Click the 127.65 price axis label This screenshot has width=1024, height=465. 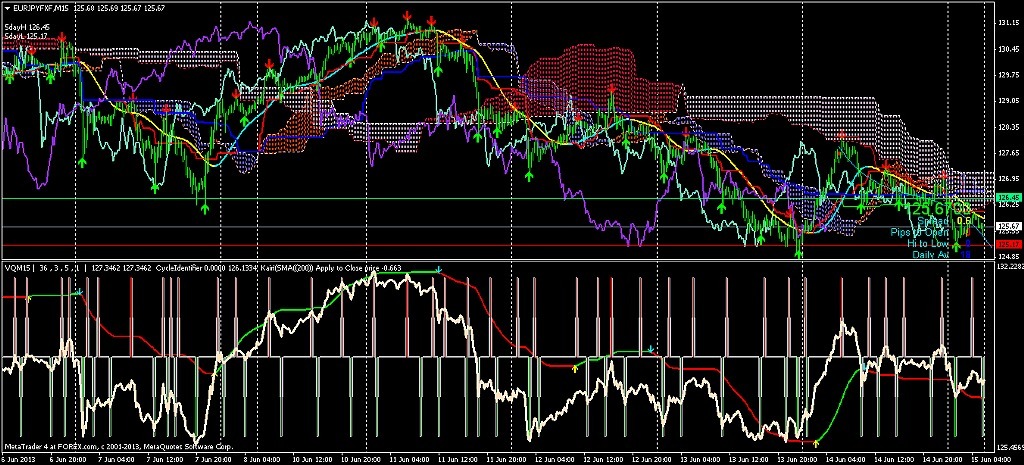click(x=1009, y=153)
